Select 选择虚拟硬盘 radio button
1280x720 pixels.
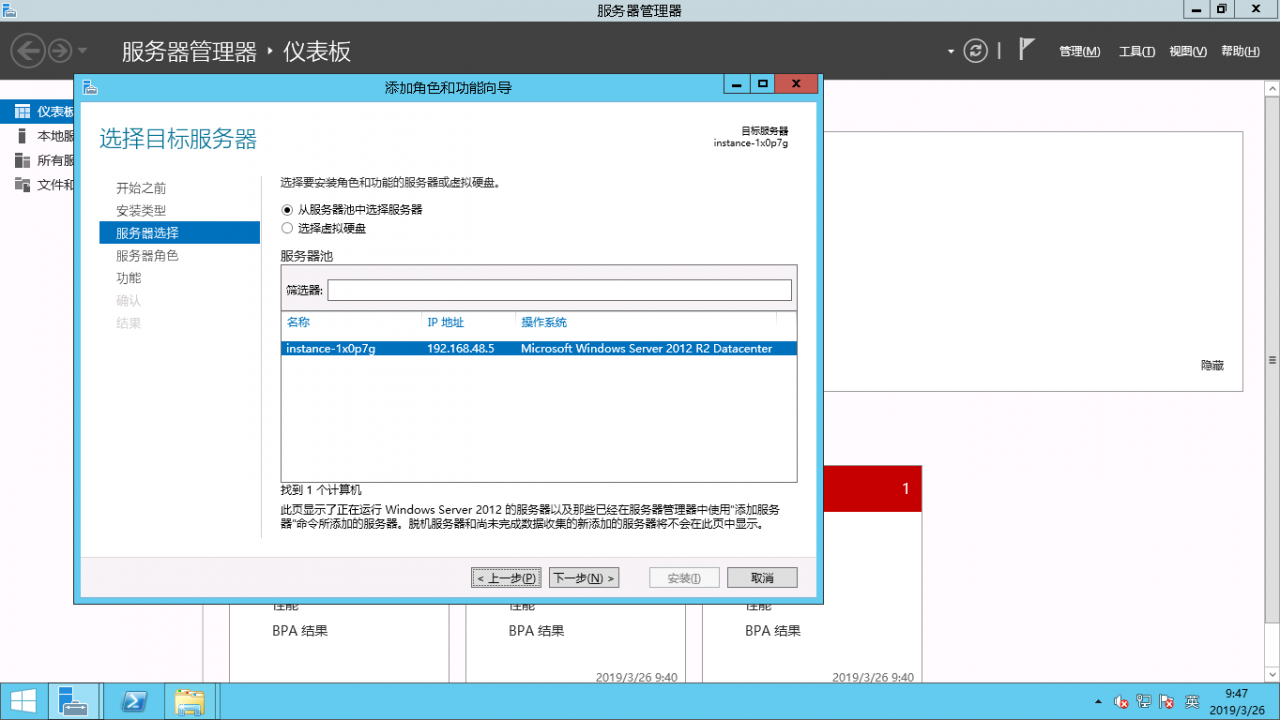pos(287,228)
